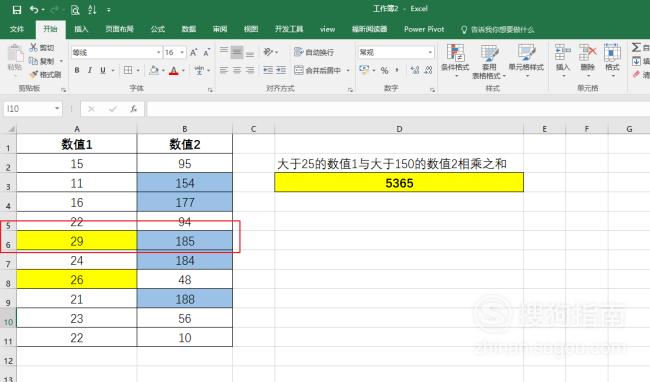Toggle Center horizontal alignment

(237, 70)
